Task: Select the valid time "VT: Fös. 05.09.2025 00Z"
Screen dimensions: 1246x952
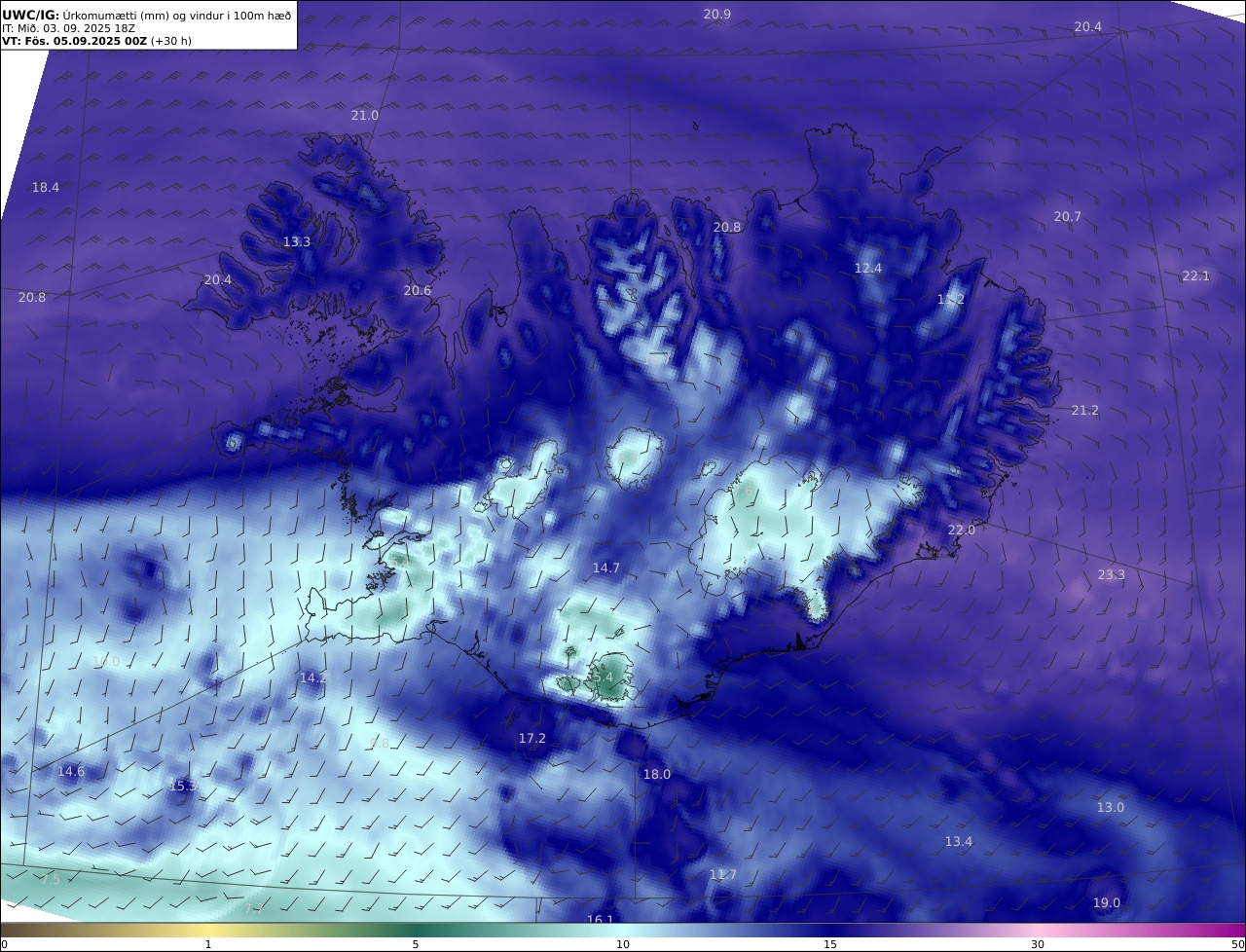Action: [75, 41]
